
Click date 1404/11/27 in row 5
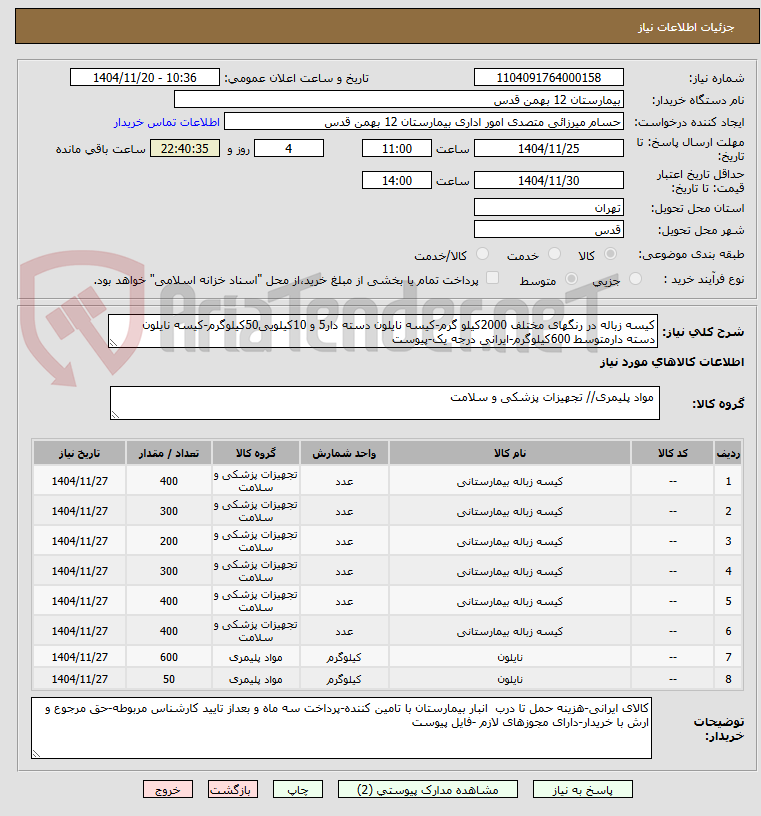tap(79, 601)
